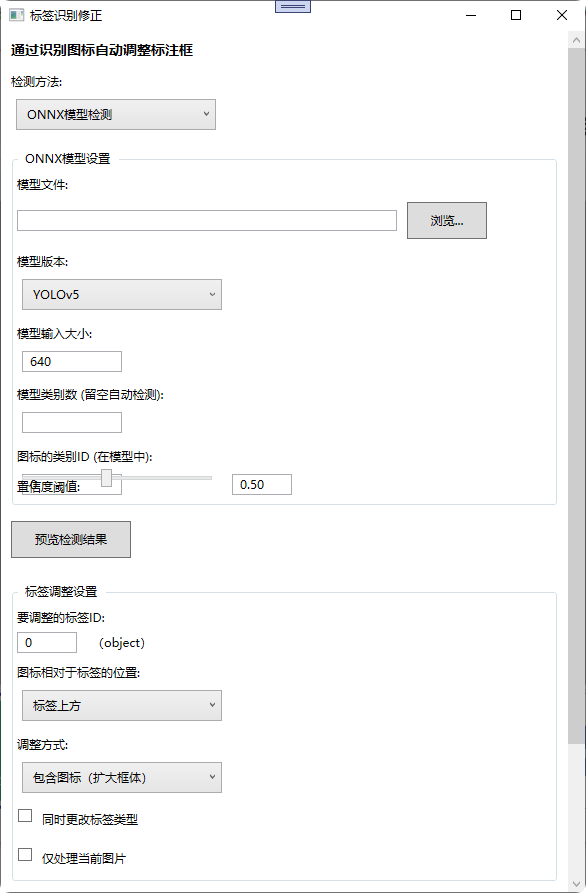
Task: Click the maximize window icon
Action: click(515, 15)
